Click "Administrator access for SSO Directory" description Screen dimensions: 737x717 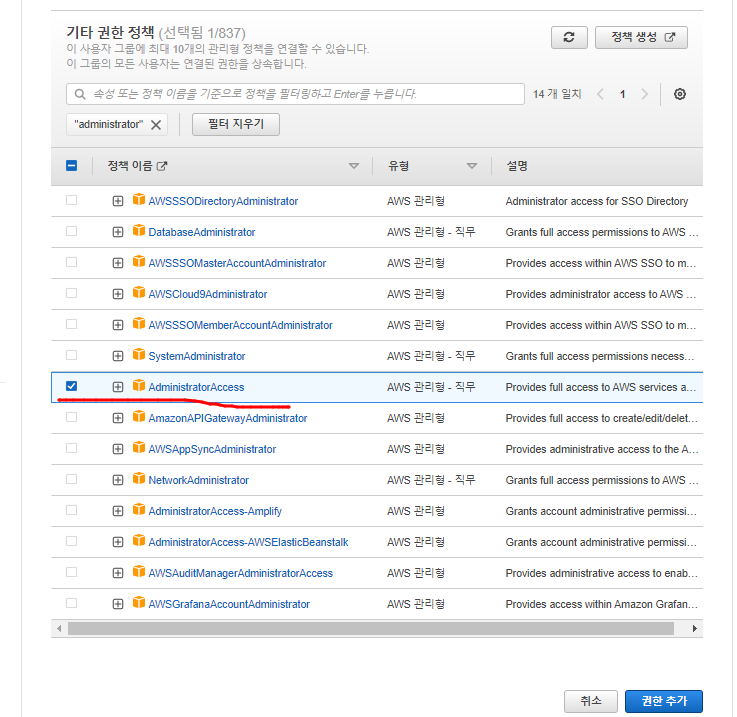596,201
